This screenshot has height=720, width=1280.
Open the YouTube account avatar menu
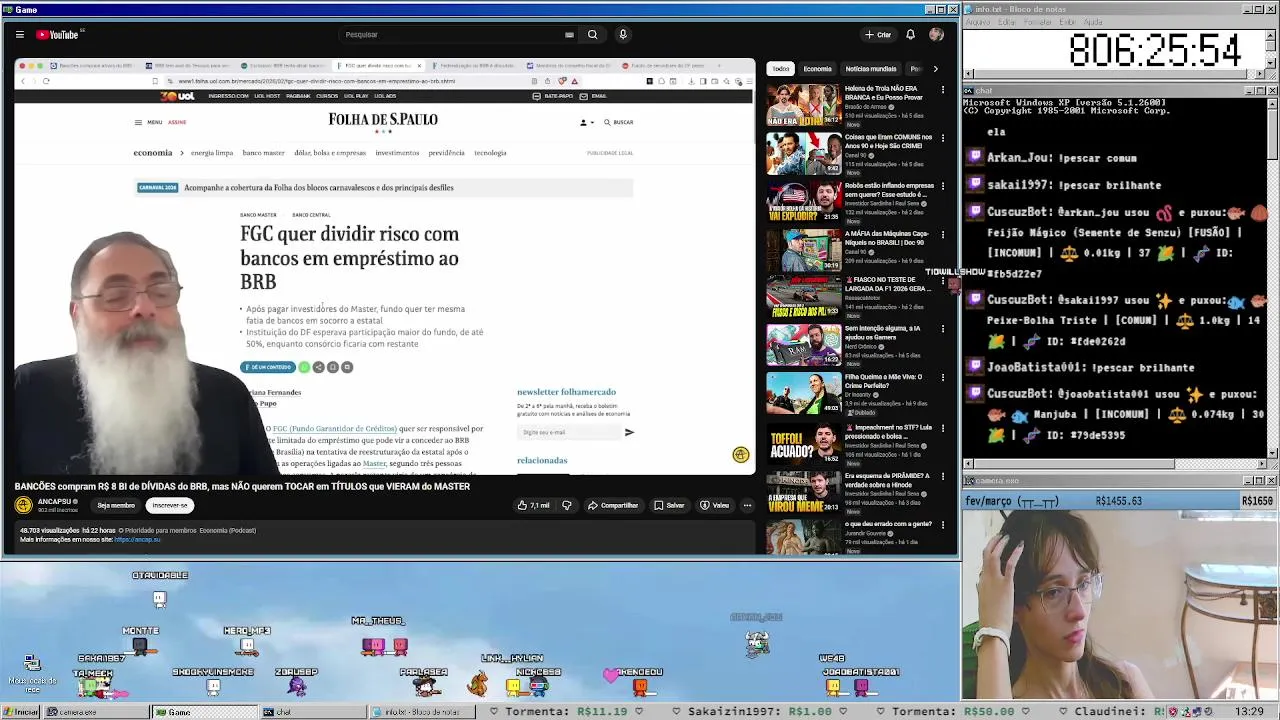click(x=936, y=34)
